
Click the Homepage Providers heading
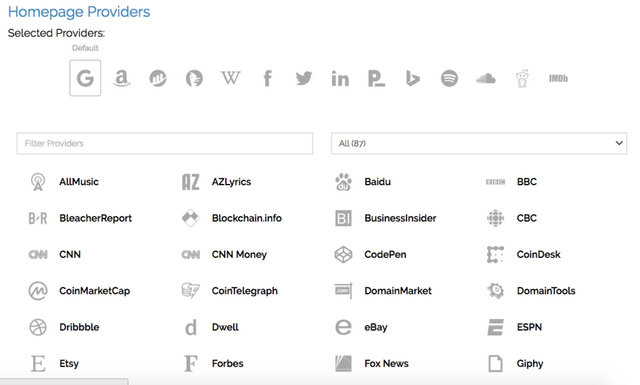coord(79,12)
